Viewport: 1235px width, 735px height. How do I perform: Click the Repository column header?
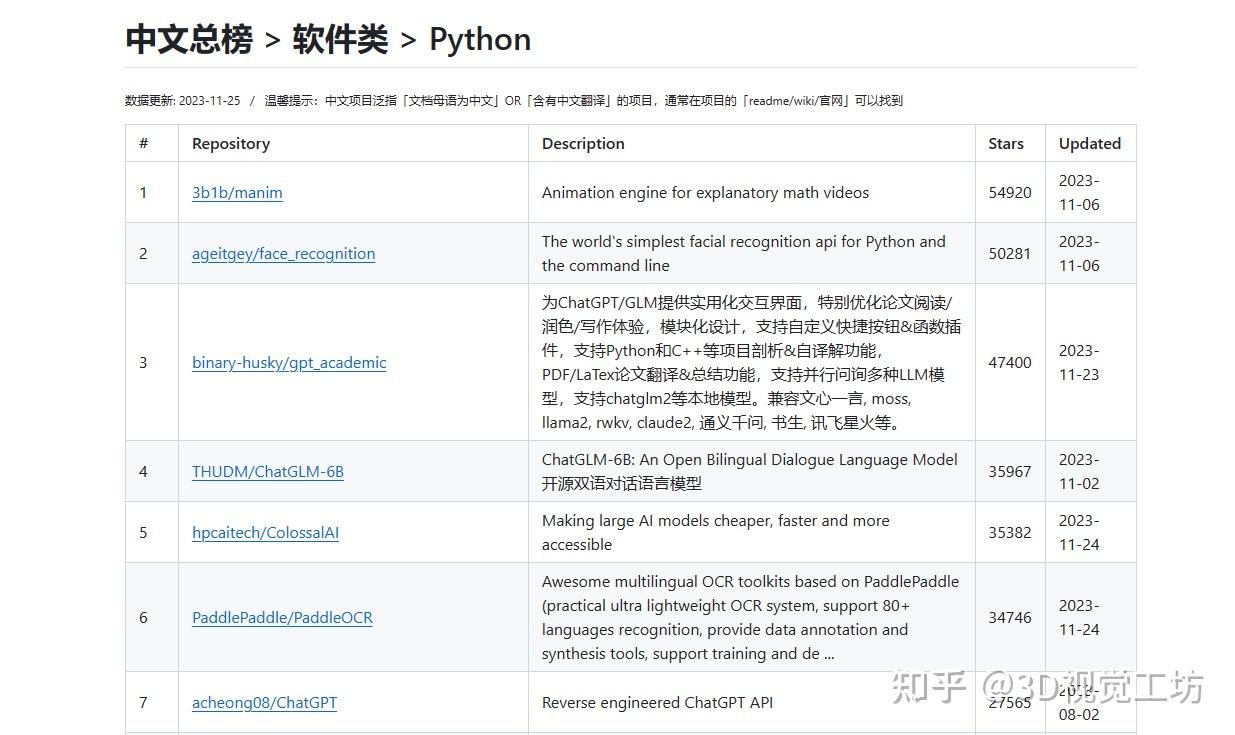[x=231, y=143]
